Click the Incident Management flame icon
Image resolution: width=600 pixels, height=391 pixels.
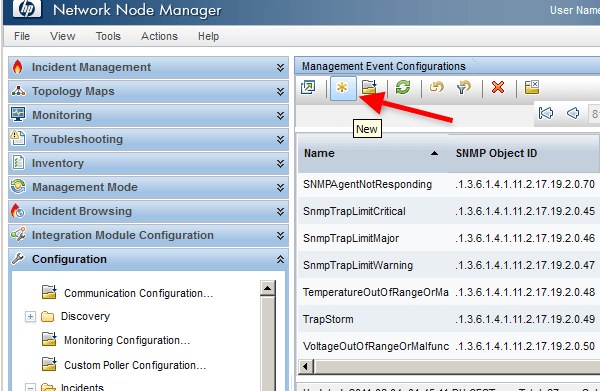click(x=18, y=67)
